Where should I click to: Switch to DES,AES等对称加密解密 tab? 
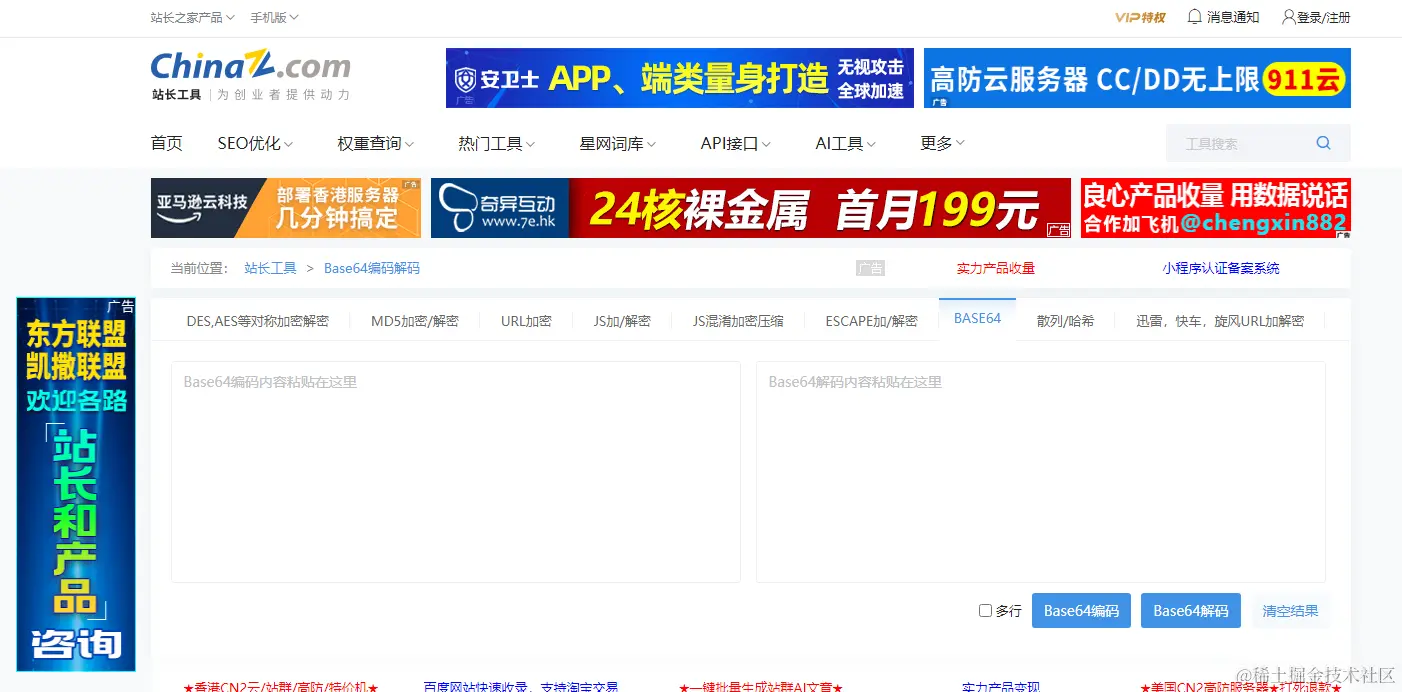coord(258,321)
